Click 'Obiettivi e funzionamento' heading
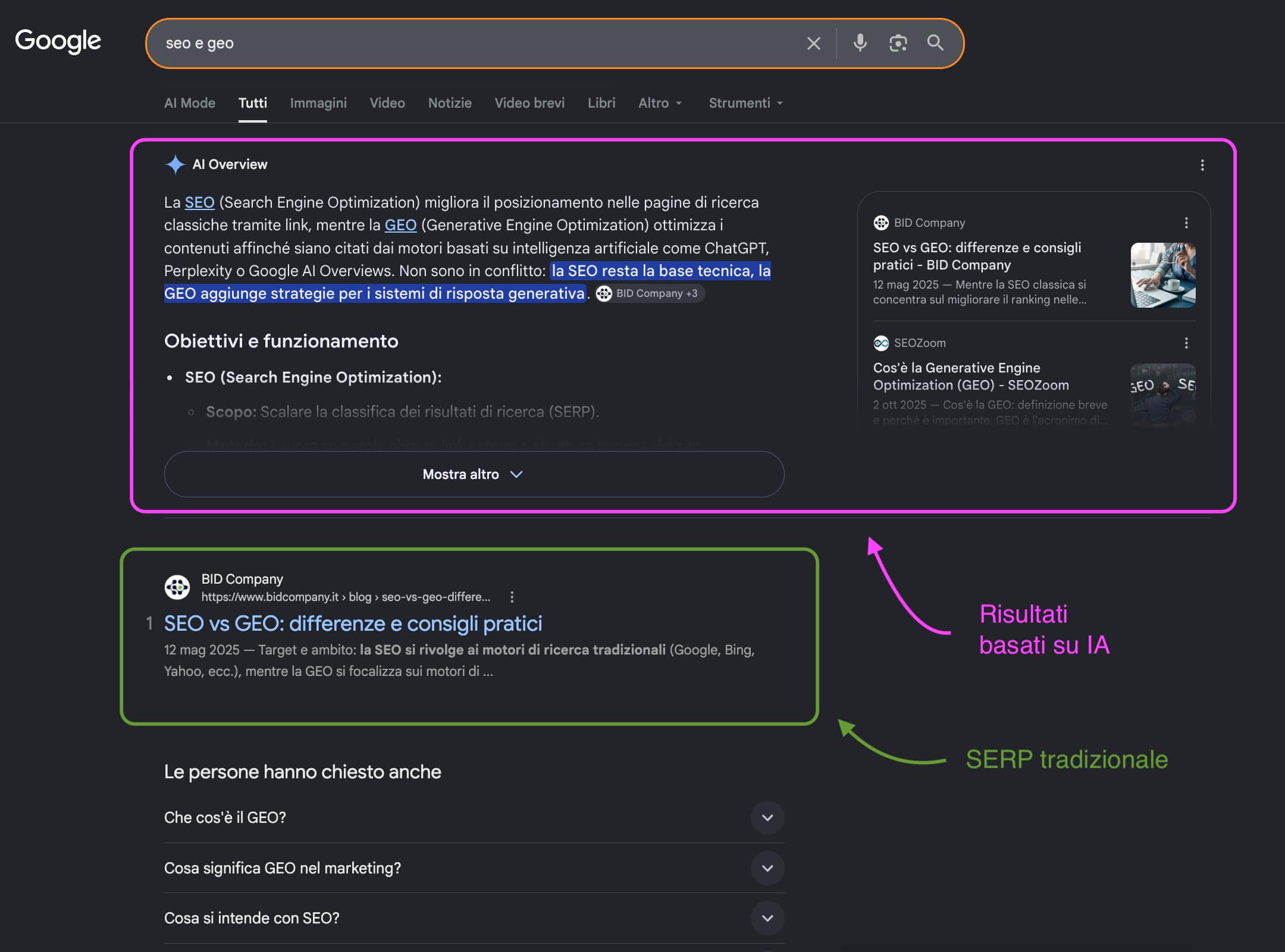 click(281, 341)
